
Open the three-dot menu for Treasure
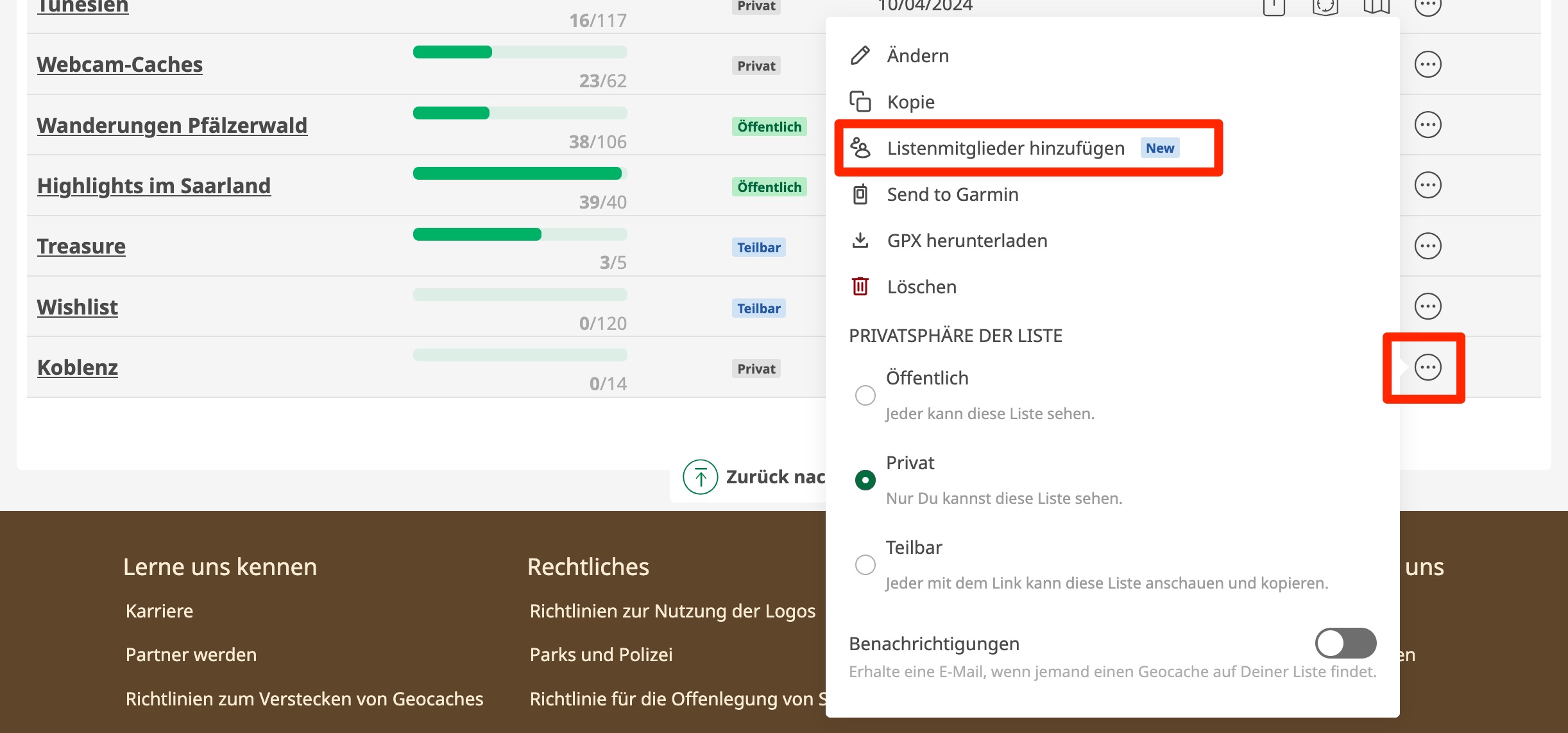click(x=1427, y=246)
